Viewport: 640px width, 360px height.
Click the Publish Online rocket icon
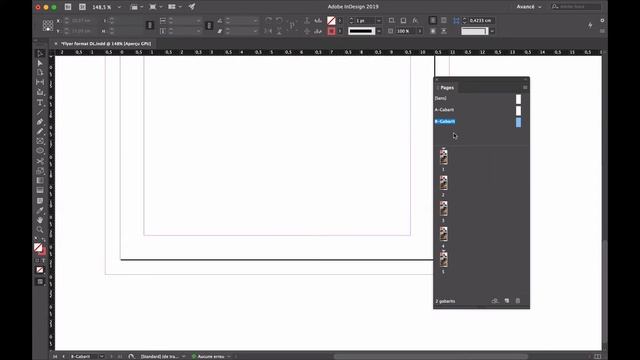click(x=192, y=7)
